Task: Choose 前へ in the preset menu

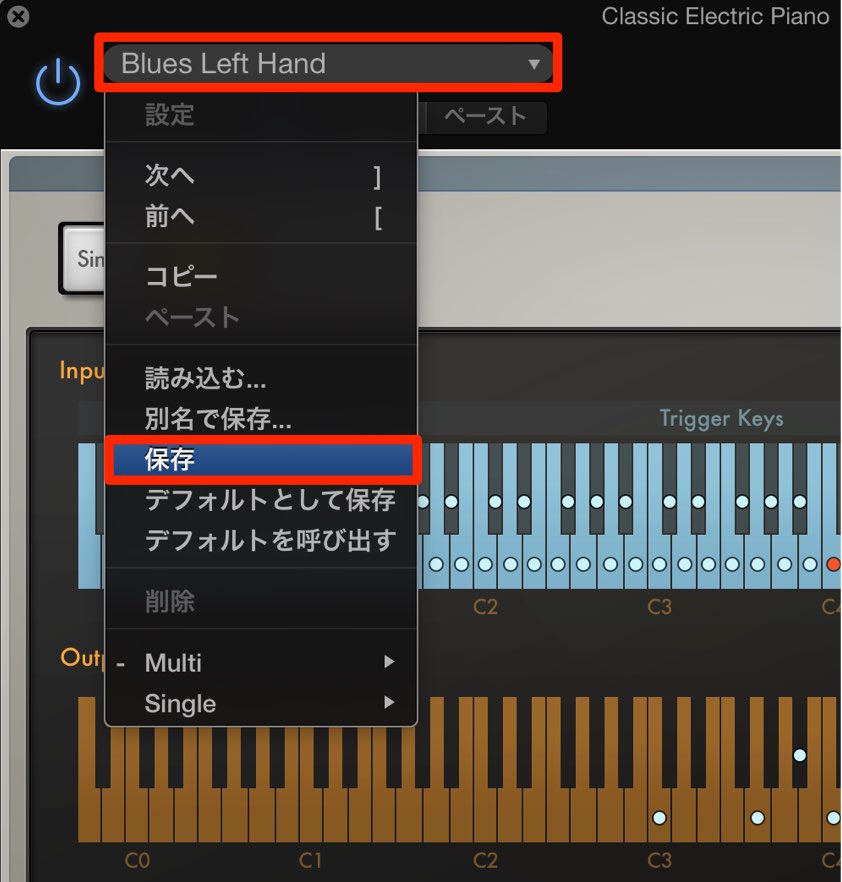Action: [x=262, y=217]
